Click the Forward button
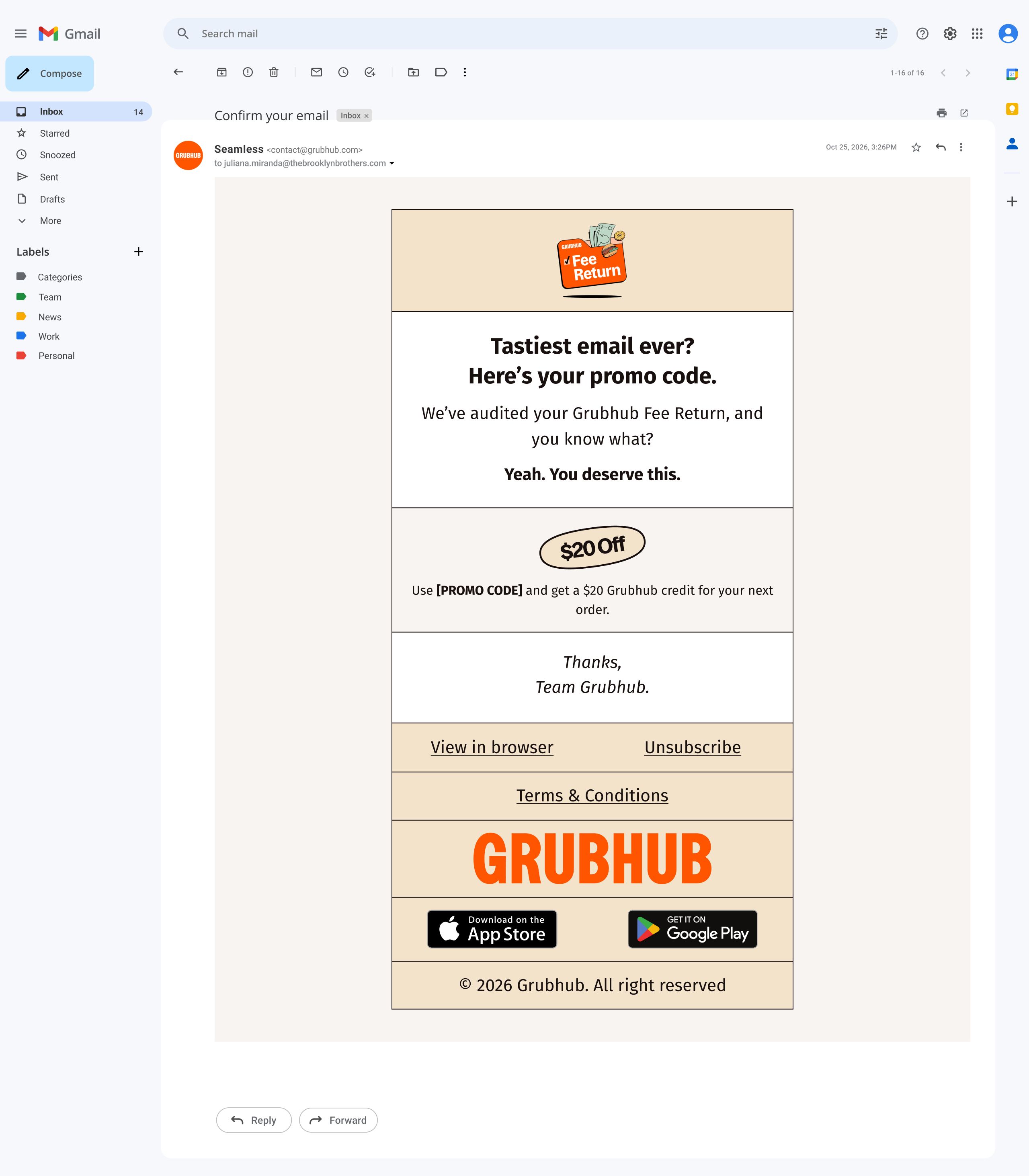This screenshot has height=1176, width=1029. 338,1120
